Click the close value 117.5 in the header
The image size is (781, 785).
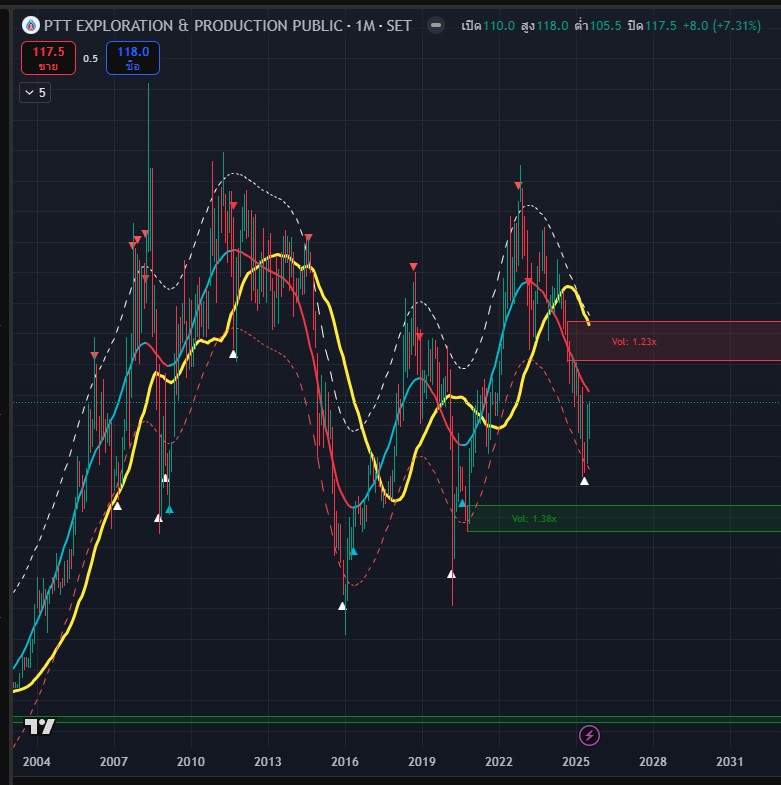coord(661,26)
